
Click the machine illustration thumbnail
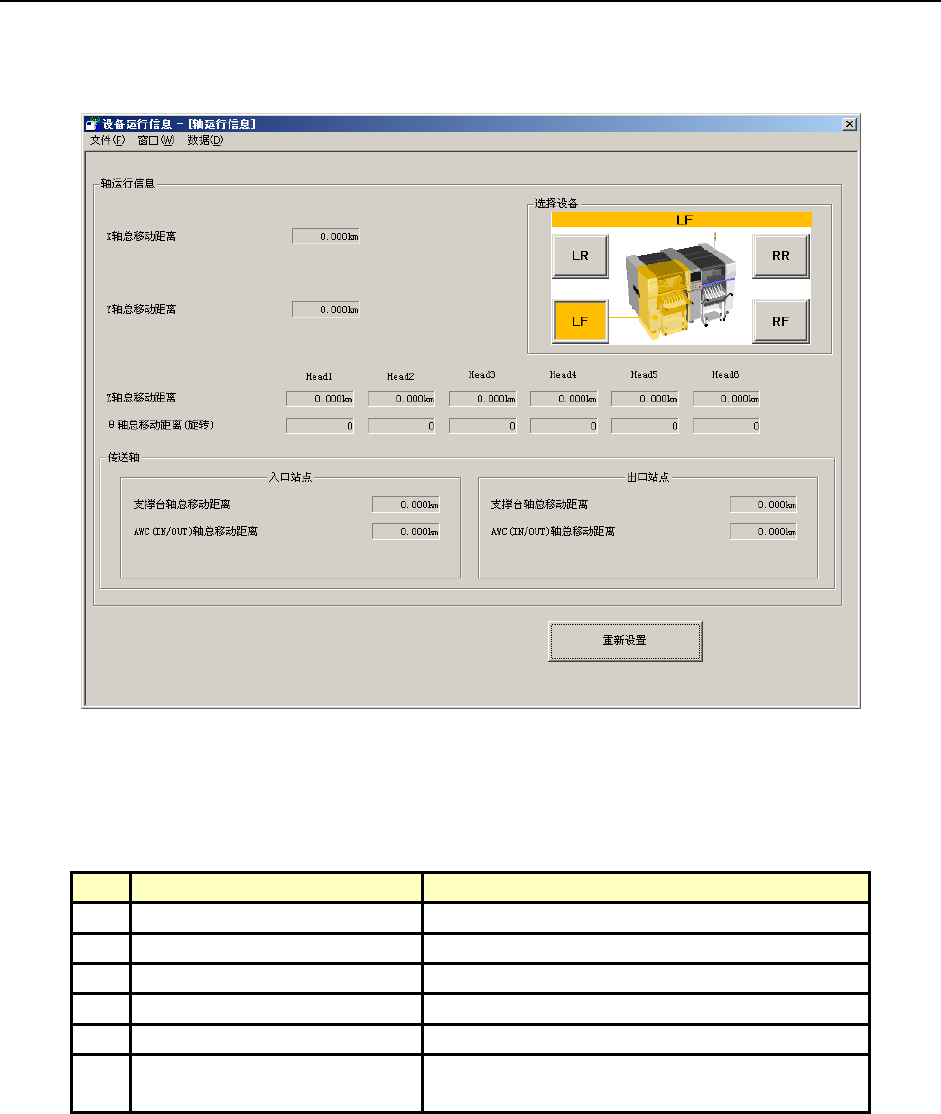(x=680, y=286)
